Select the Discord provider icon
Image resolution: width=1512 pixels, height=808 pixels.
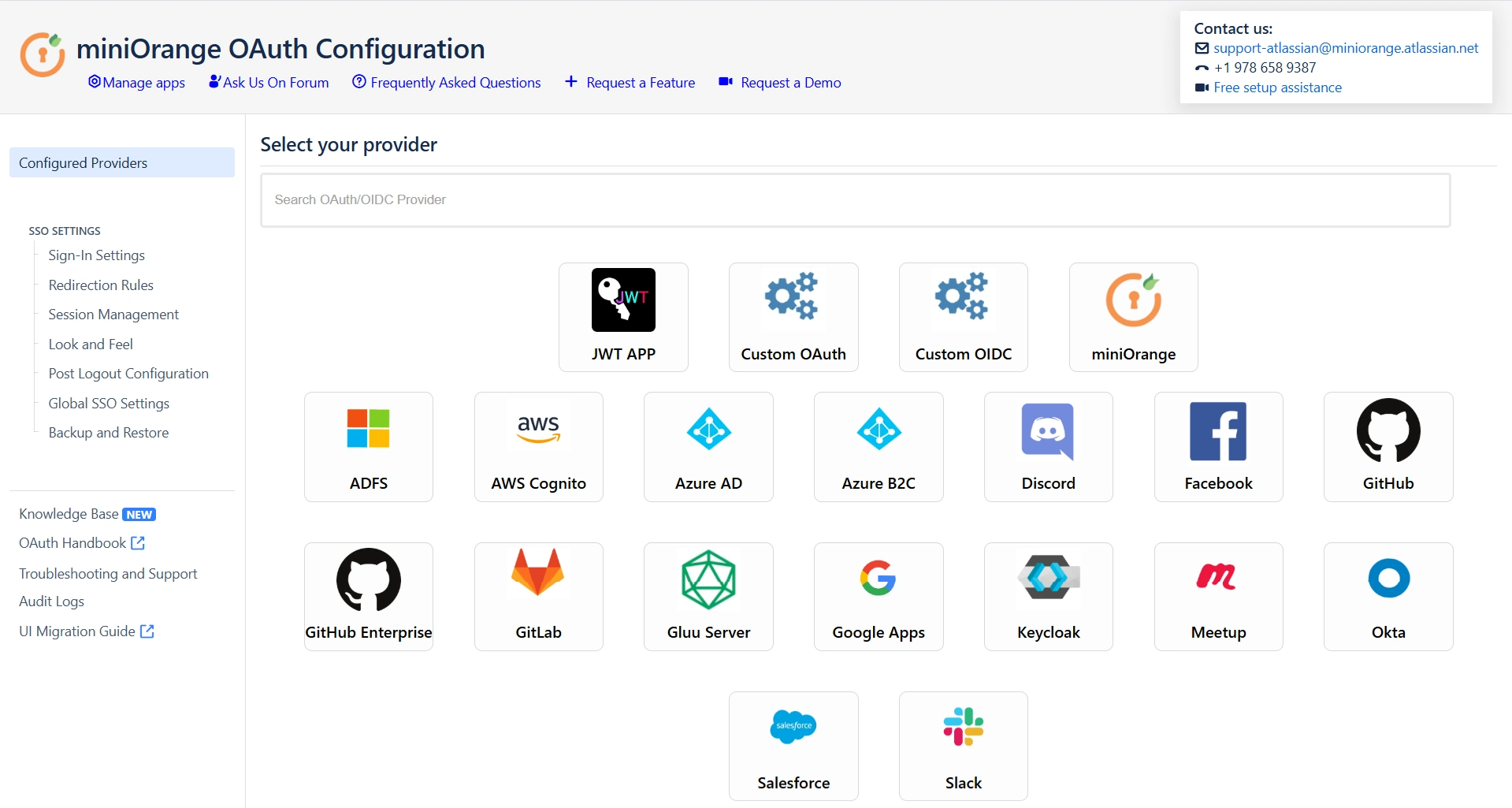click(1048, 431)
